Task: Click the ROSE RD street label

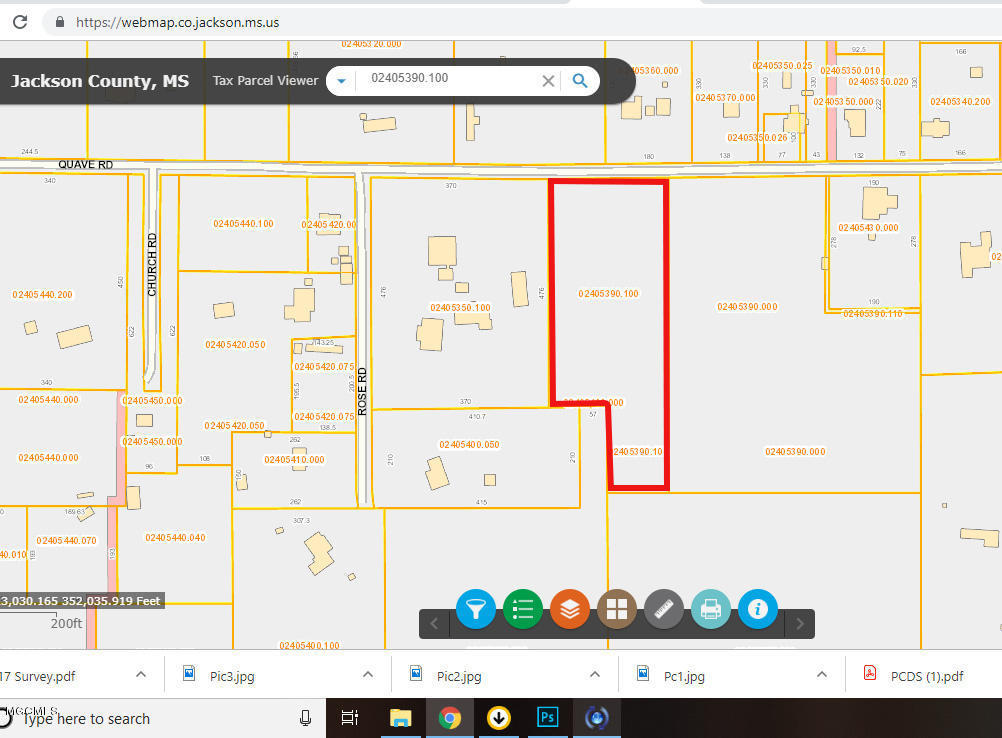Action: [x=362, y=392]
